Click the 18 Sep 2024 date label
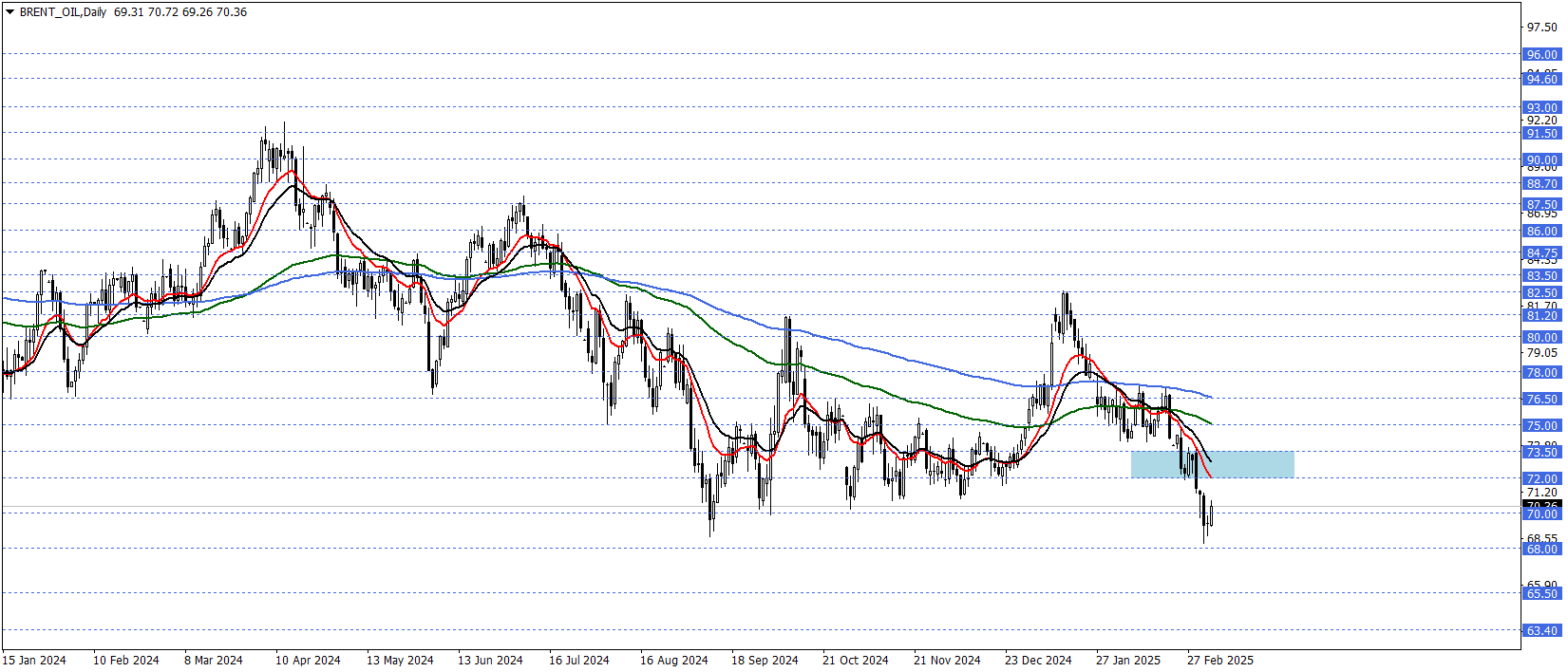 (x=765, y=661)
